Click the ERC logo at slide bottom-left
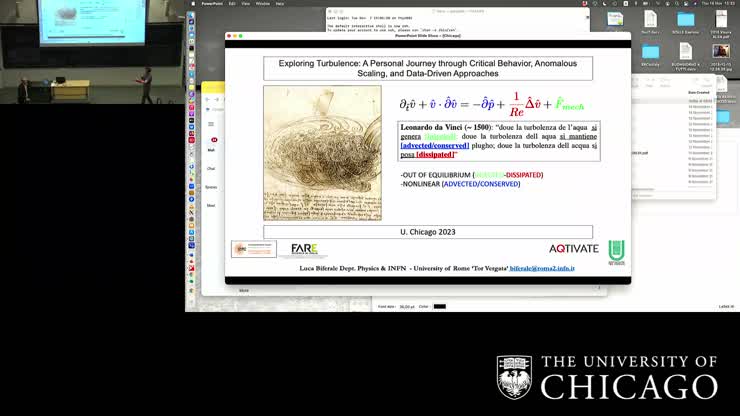 [x=254, y=250]
